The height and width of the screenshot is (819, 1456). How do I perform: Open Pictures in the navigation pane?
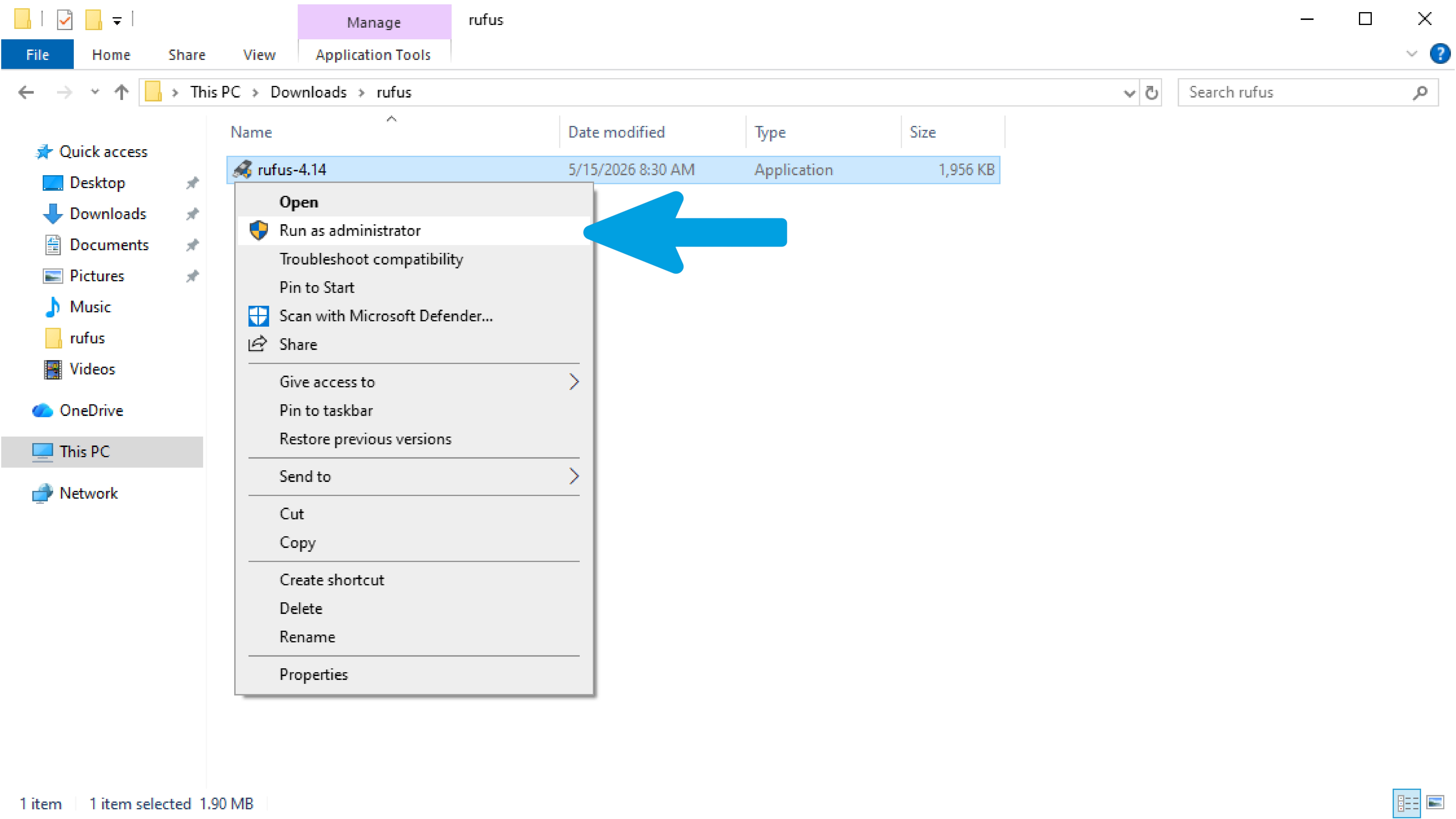tap(96, 276)
